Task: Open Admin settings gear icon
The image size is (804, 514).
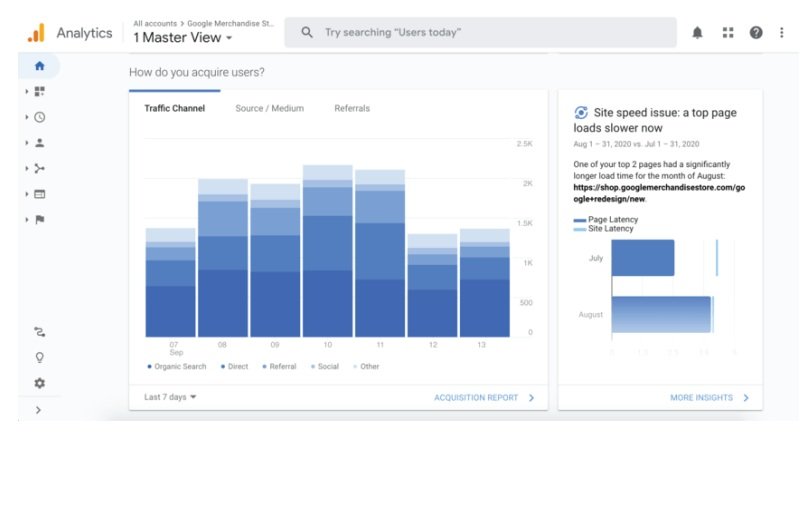Action: pos(39,383)
